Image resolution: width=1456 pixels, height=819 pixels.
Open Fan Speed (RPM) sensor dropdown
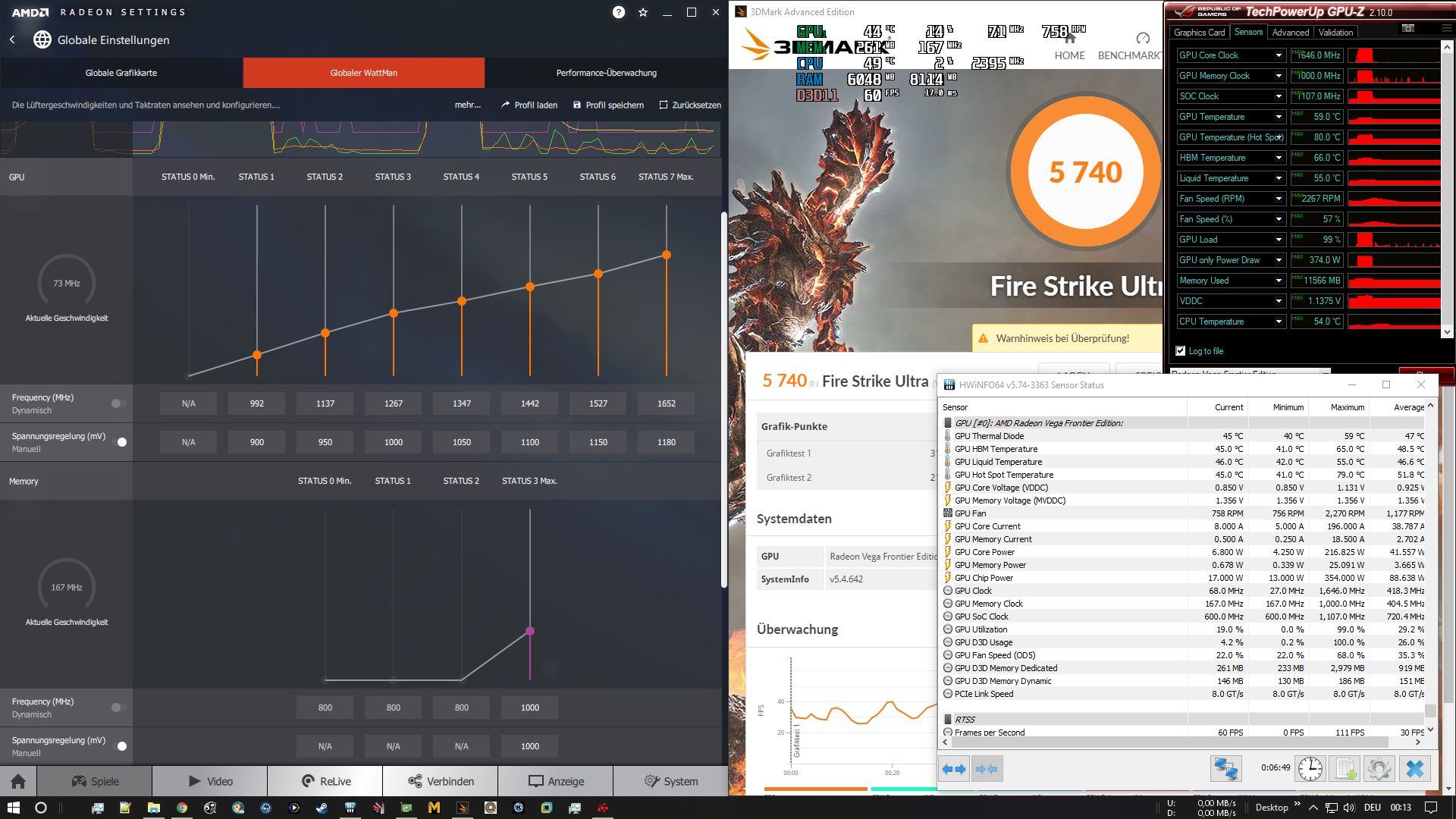click(1279, 199)
